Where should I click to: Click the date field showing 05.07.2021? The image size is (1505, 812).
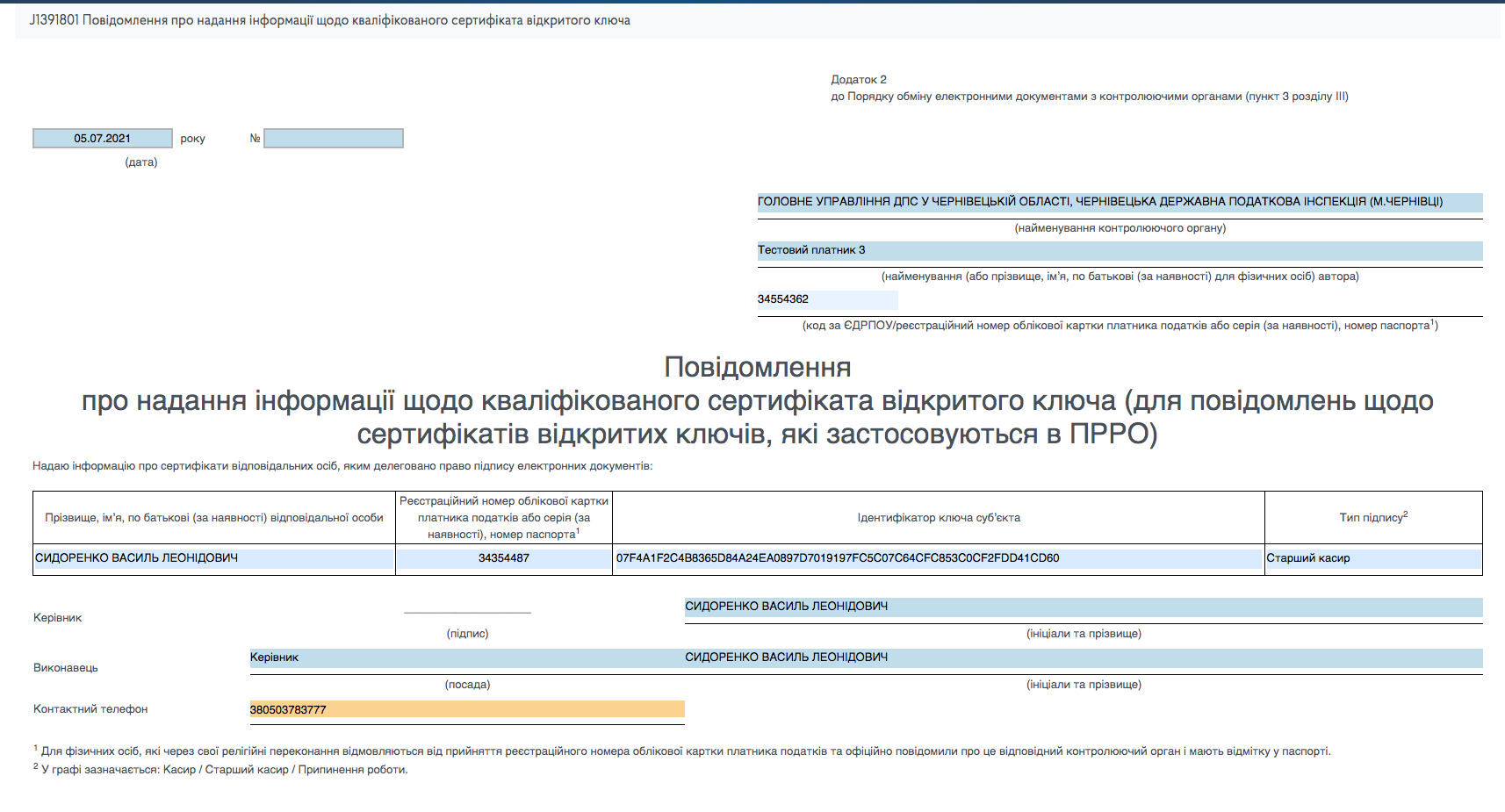[102, 139]
